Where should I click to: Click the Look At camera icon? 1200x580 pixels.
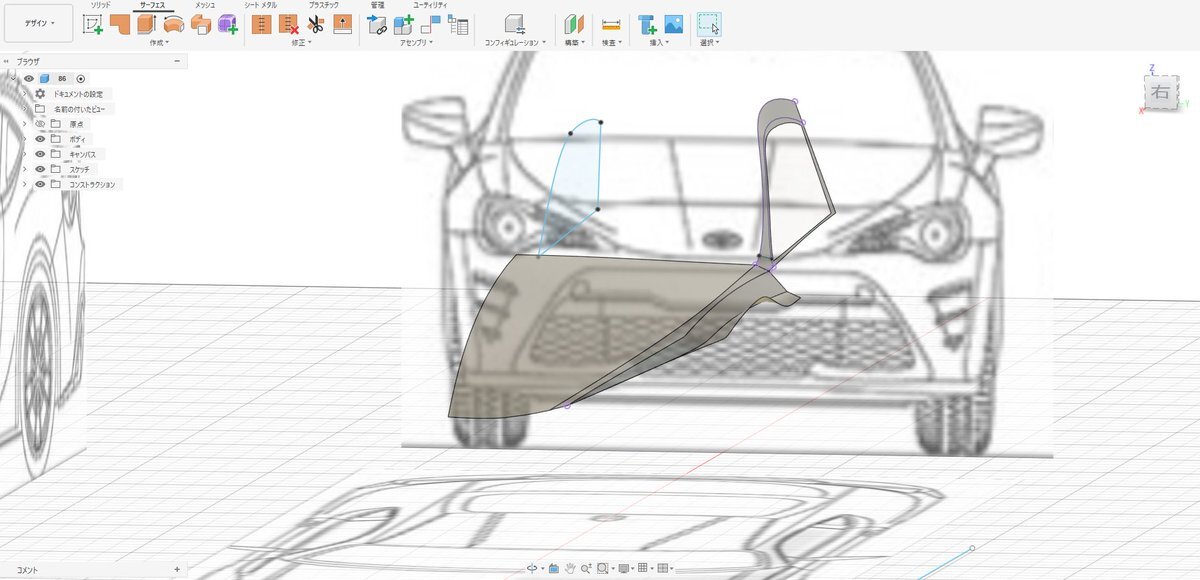553,568
